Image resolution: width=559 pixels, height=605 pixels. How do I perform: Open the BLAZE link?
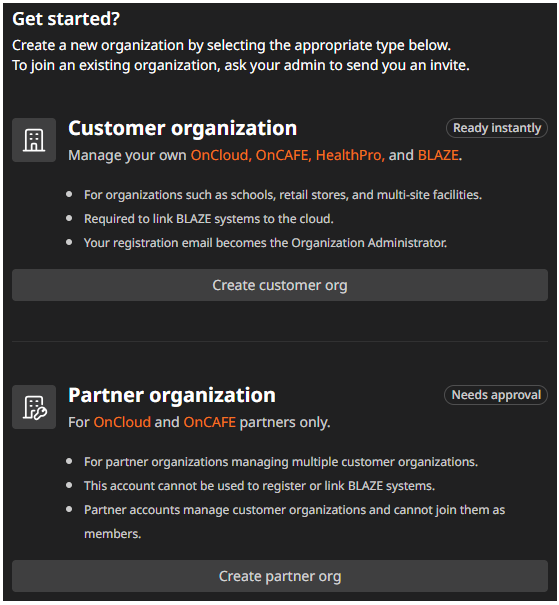[x=439, y=155]
